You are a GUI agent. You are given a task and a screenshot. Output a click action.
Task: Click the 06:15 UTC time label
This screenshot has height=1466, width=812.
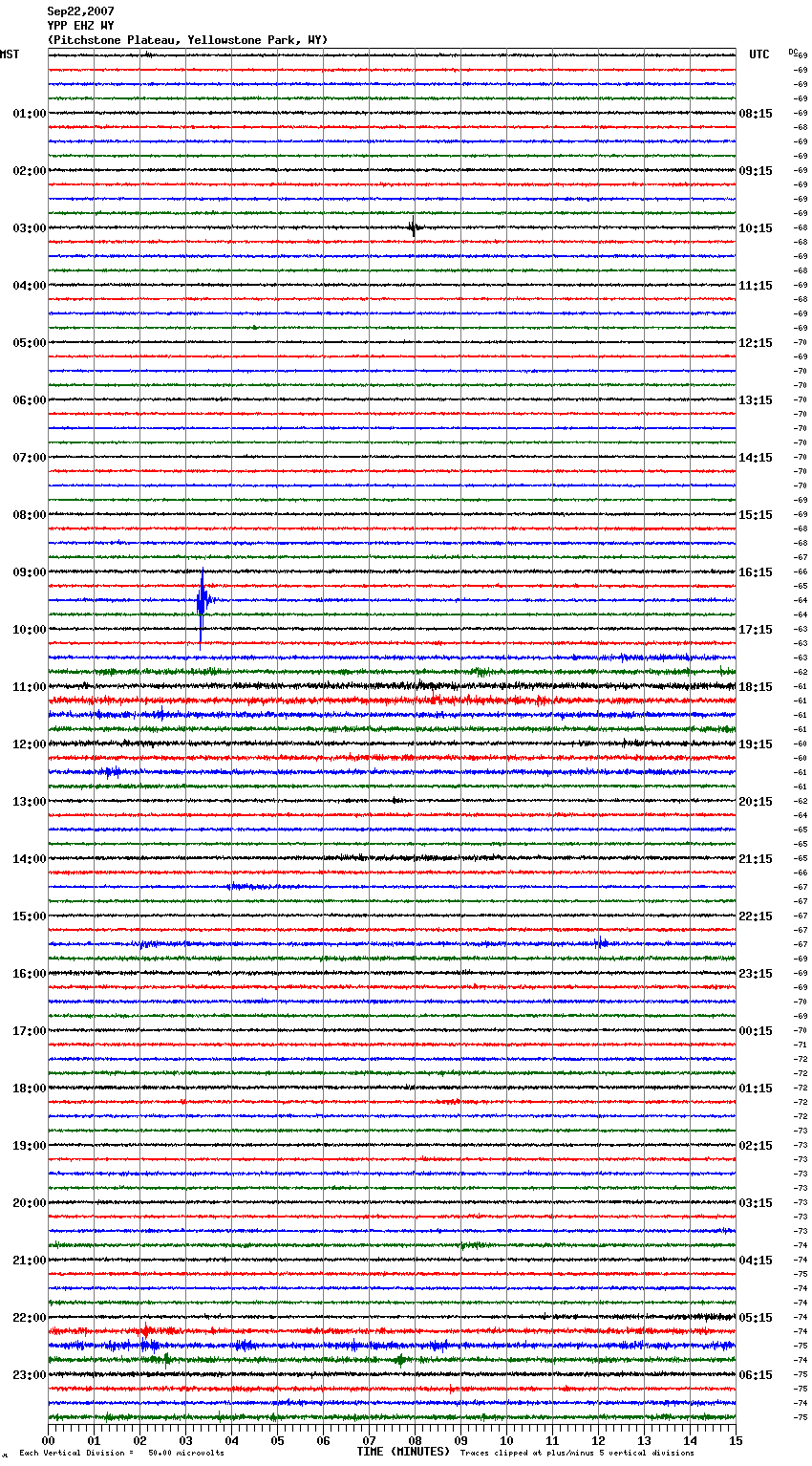tap(756, 1375)
